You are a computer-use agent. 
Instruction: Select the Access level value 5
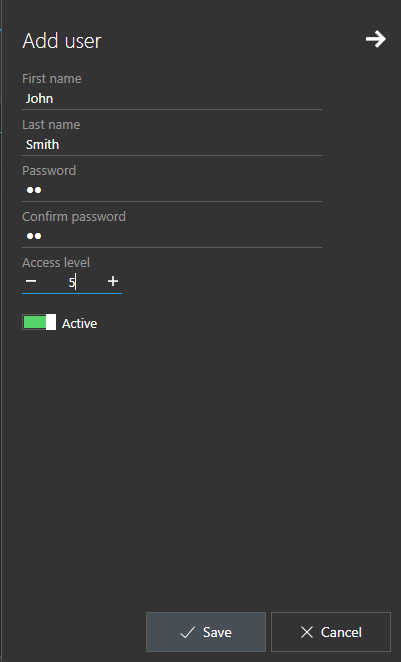coord(72,282)
